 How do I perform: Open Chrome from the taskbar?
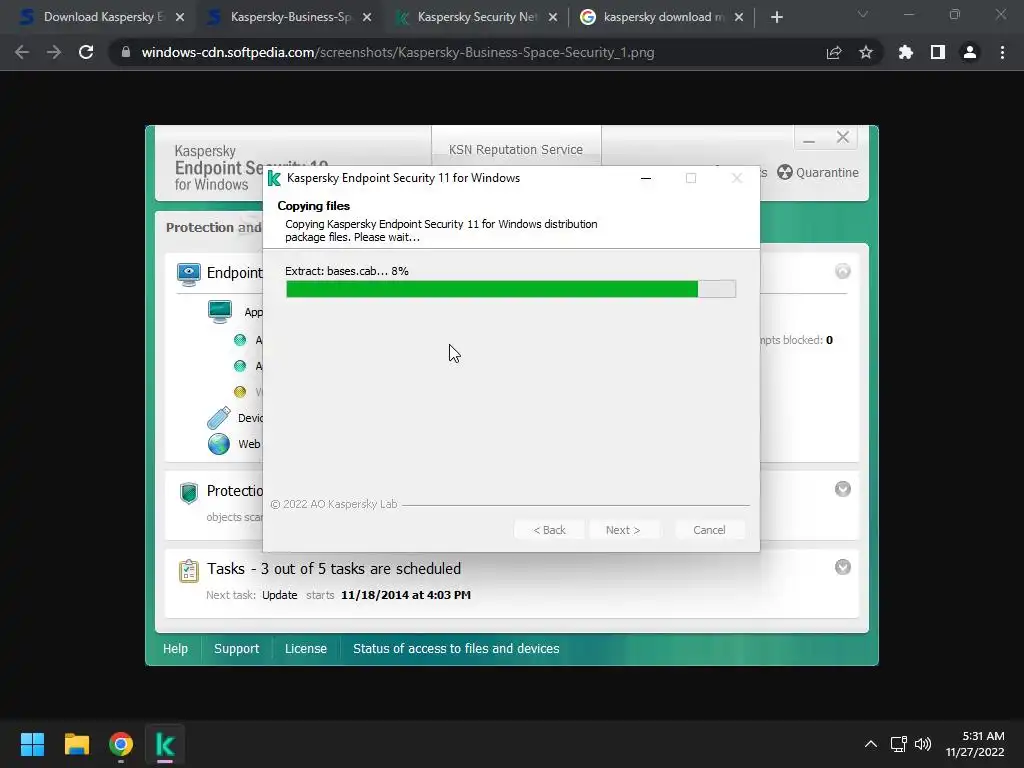(x=121, y=744)
